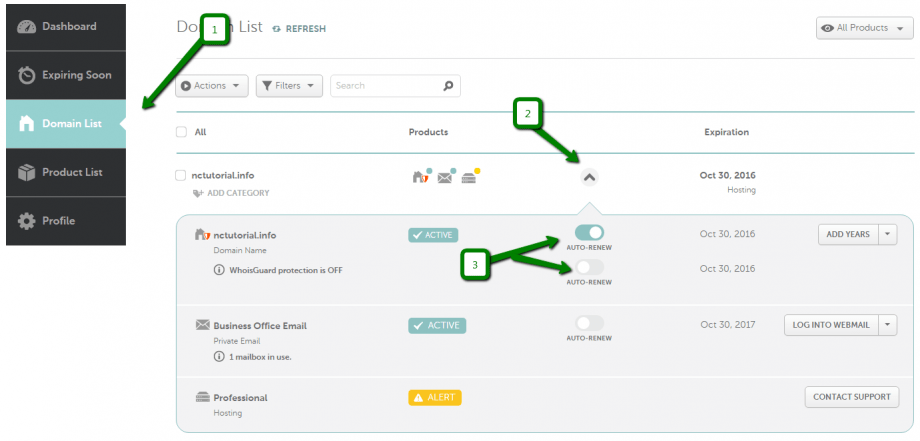Enable WhoisGuard auto-renew toggle

point(589,268)
